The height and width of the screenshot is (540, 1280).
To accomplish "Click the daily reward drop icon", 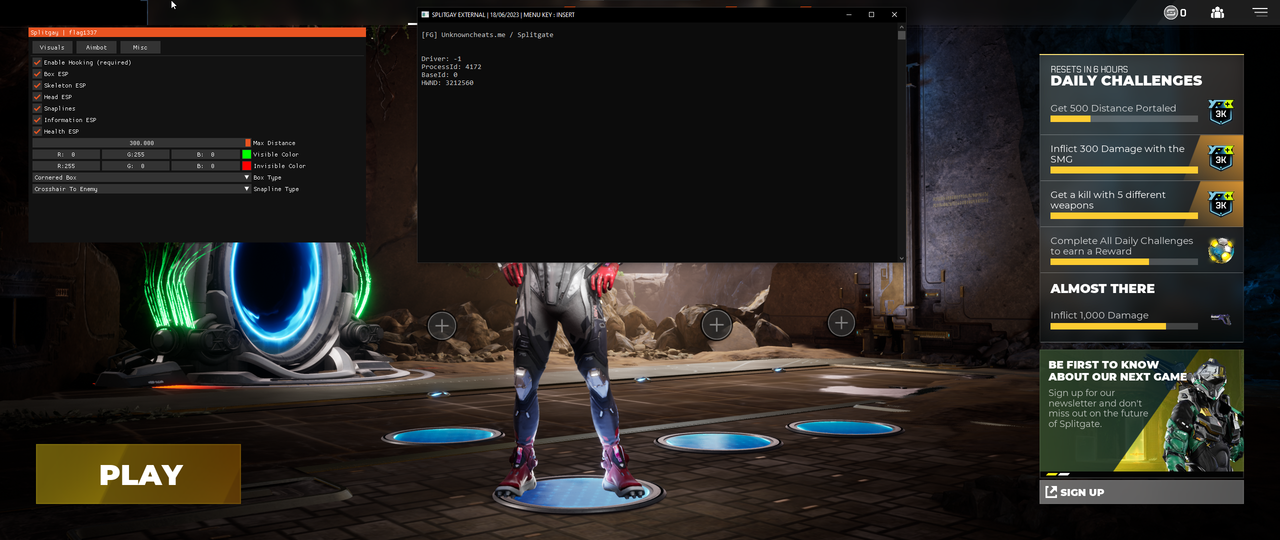I will [x=1220, y=250].
